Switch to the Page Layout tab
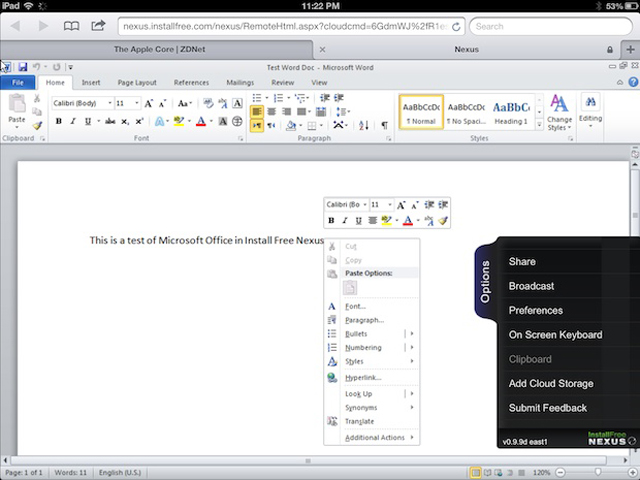 point(137,82)
